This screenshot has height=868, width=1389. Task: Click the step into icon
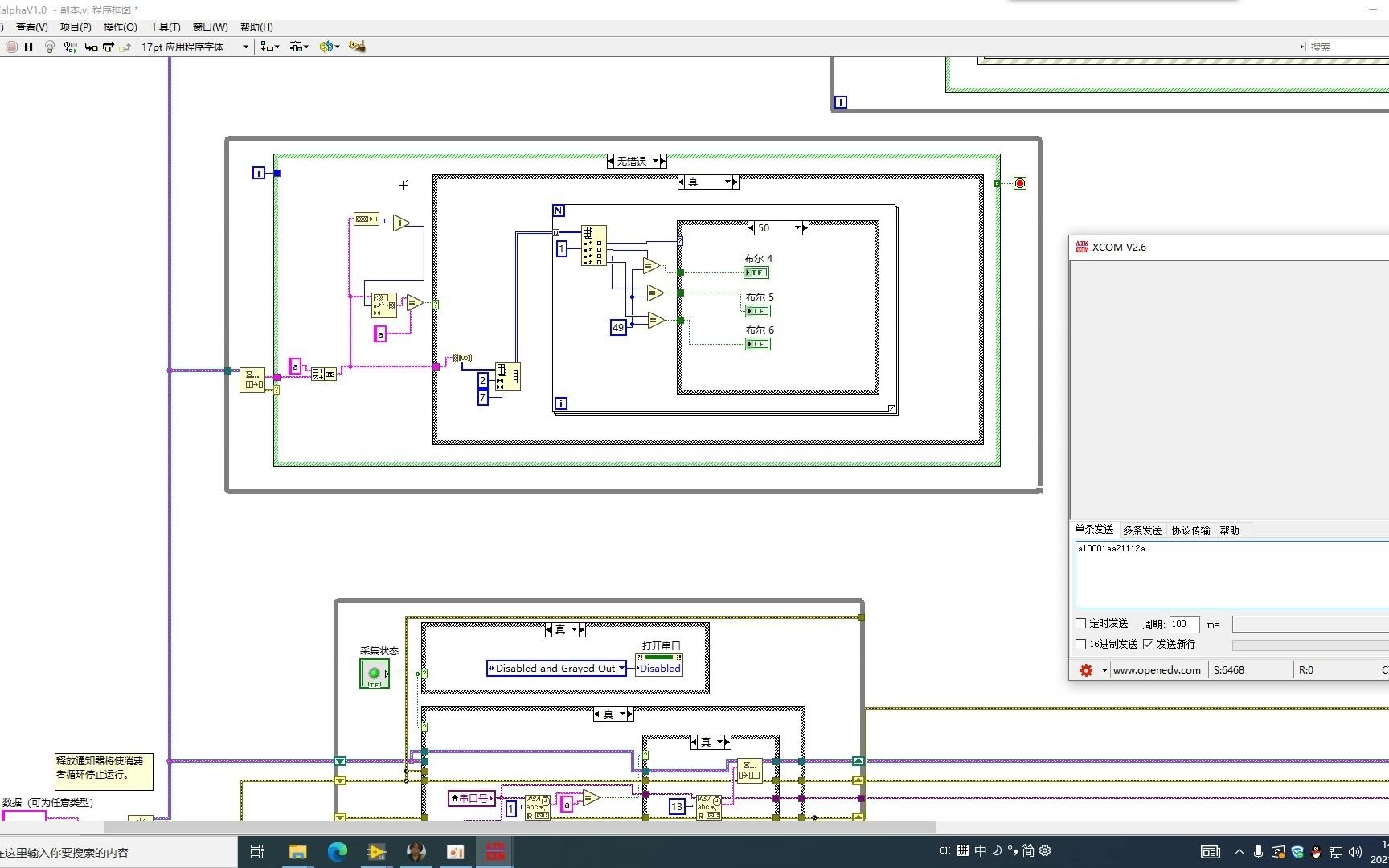(x=91, y=47)
